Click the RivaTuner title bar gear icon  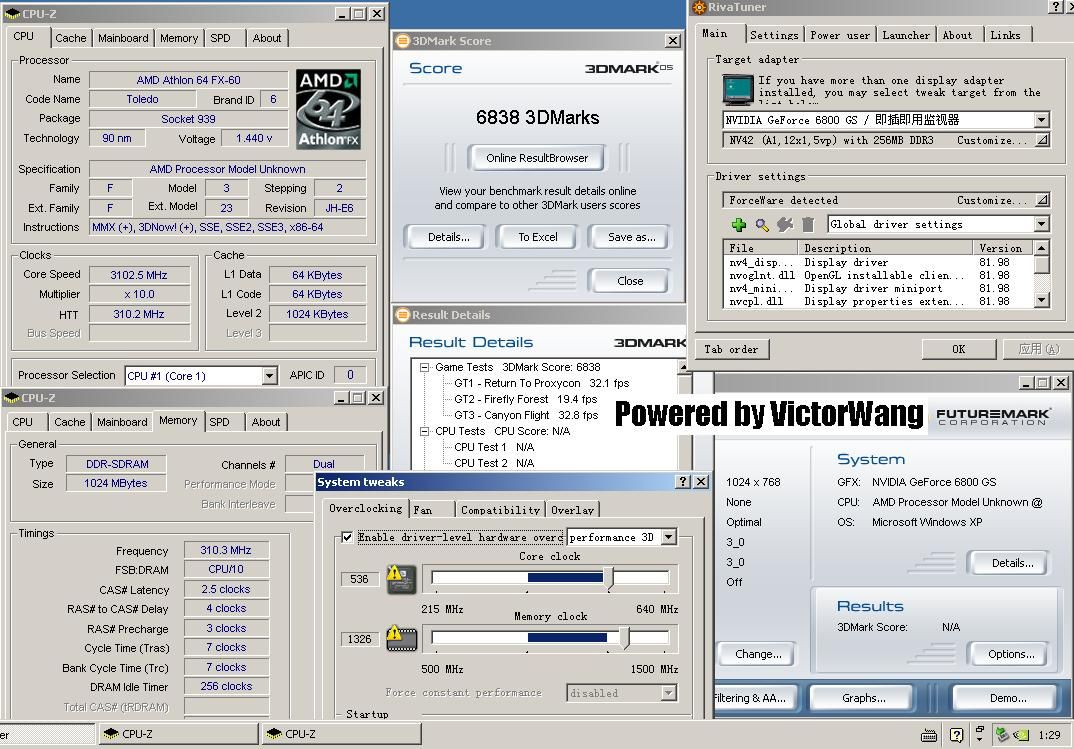(x=699, y=7)
